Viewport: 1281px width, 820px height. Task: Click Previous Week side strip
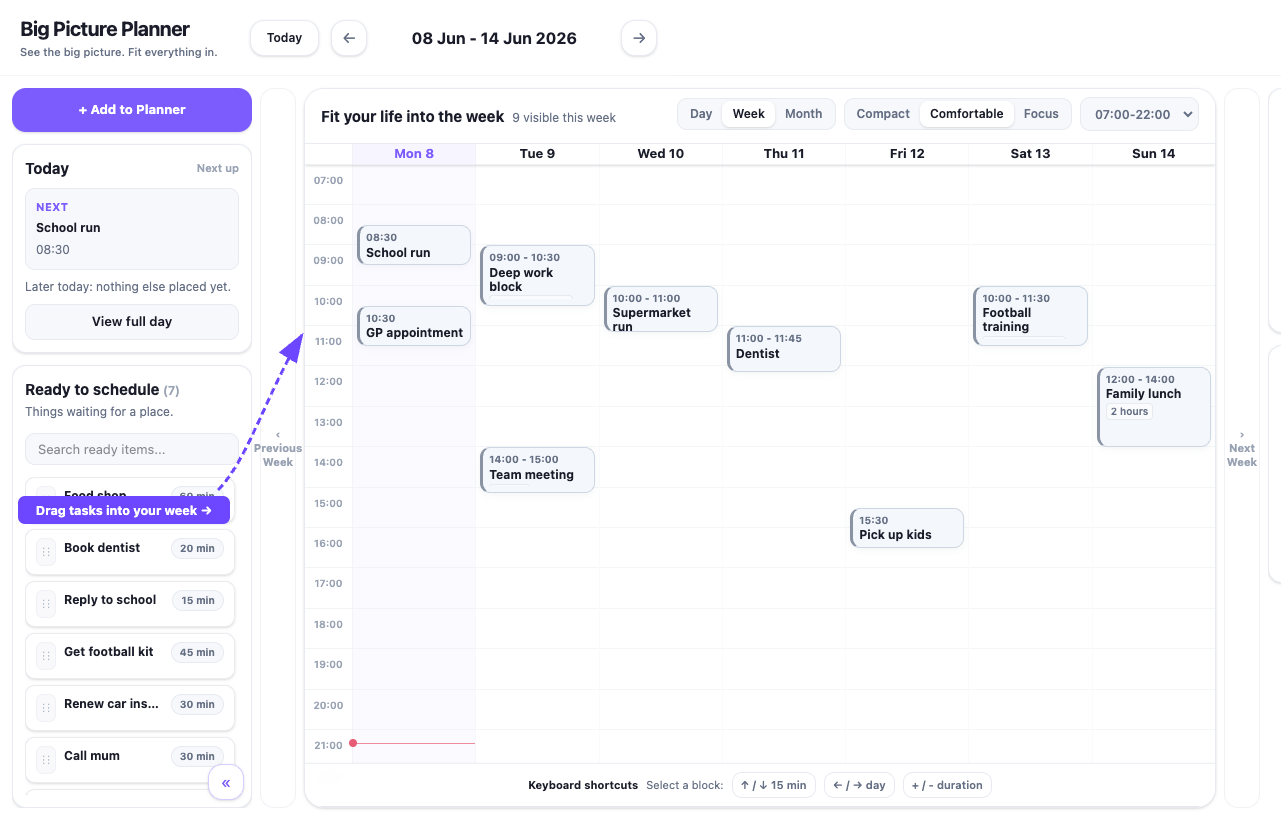point(278,448)
